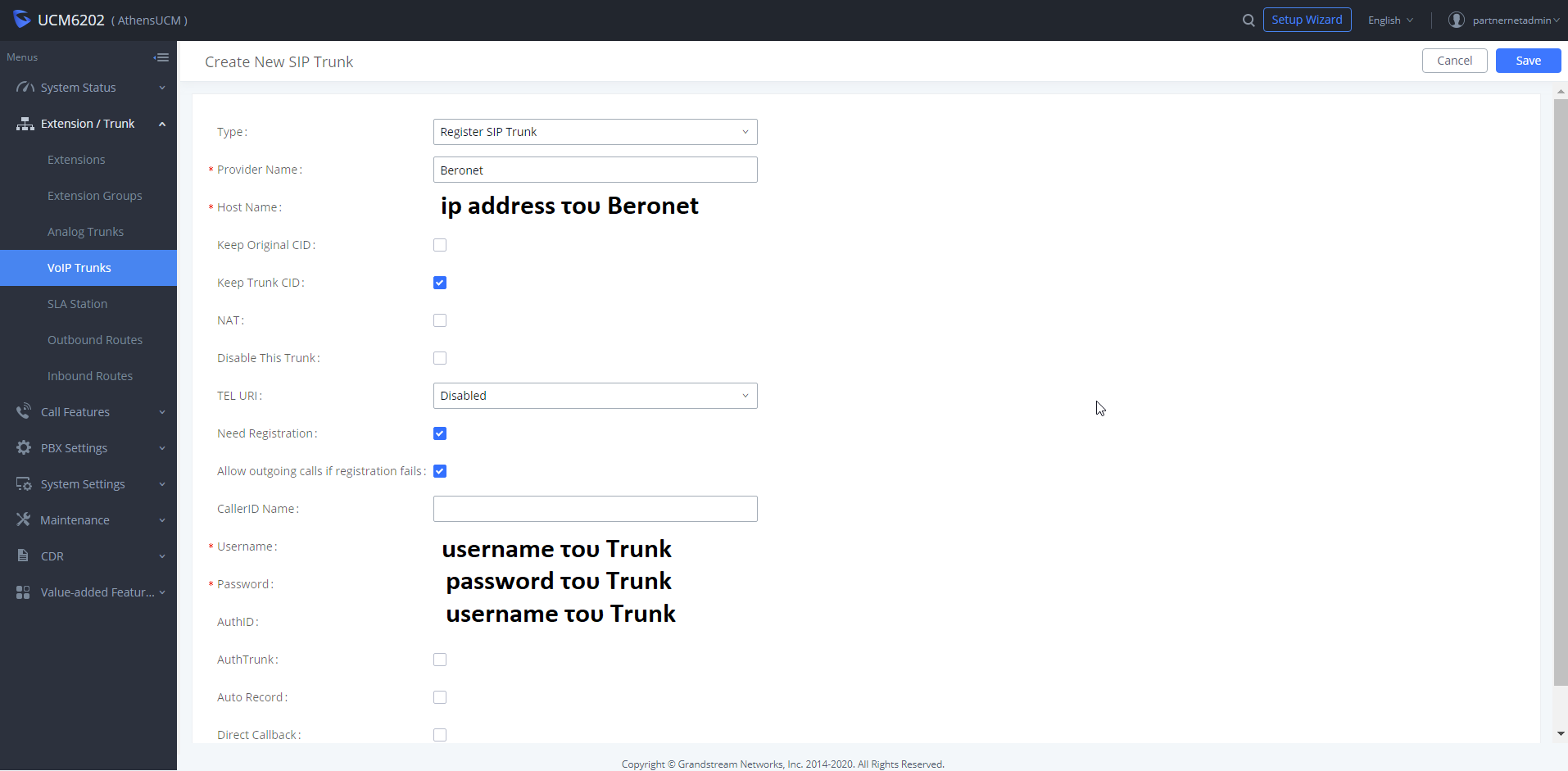This screenshot has width=1568, height=771.
Task: Click the System Status gauge icon
Action: tap(25, 88)
